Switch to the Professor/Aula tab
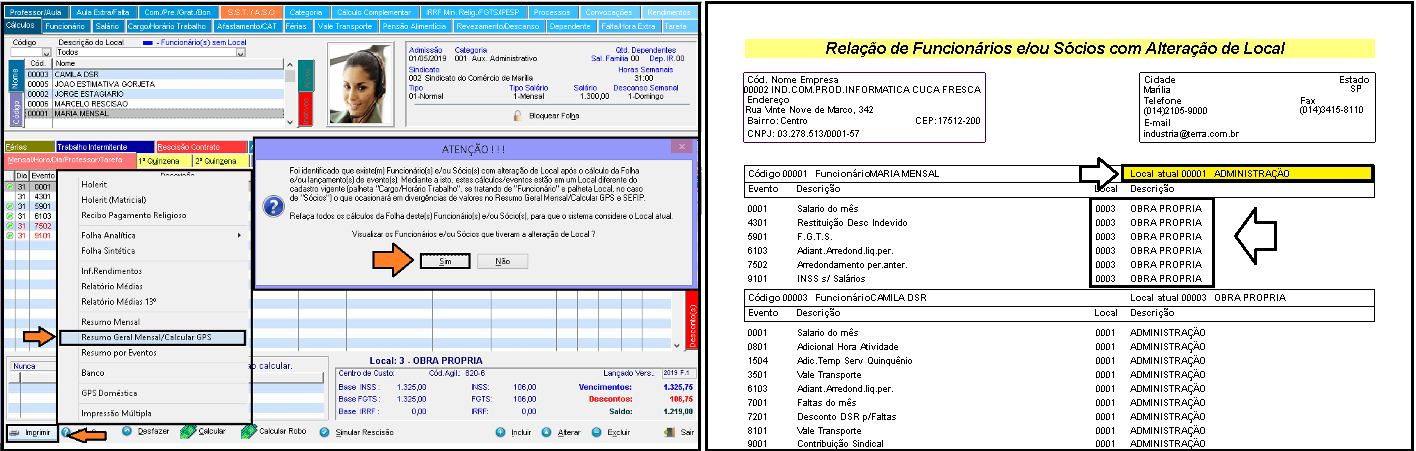 coord(34,11)
